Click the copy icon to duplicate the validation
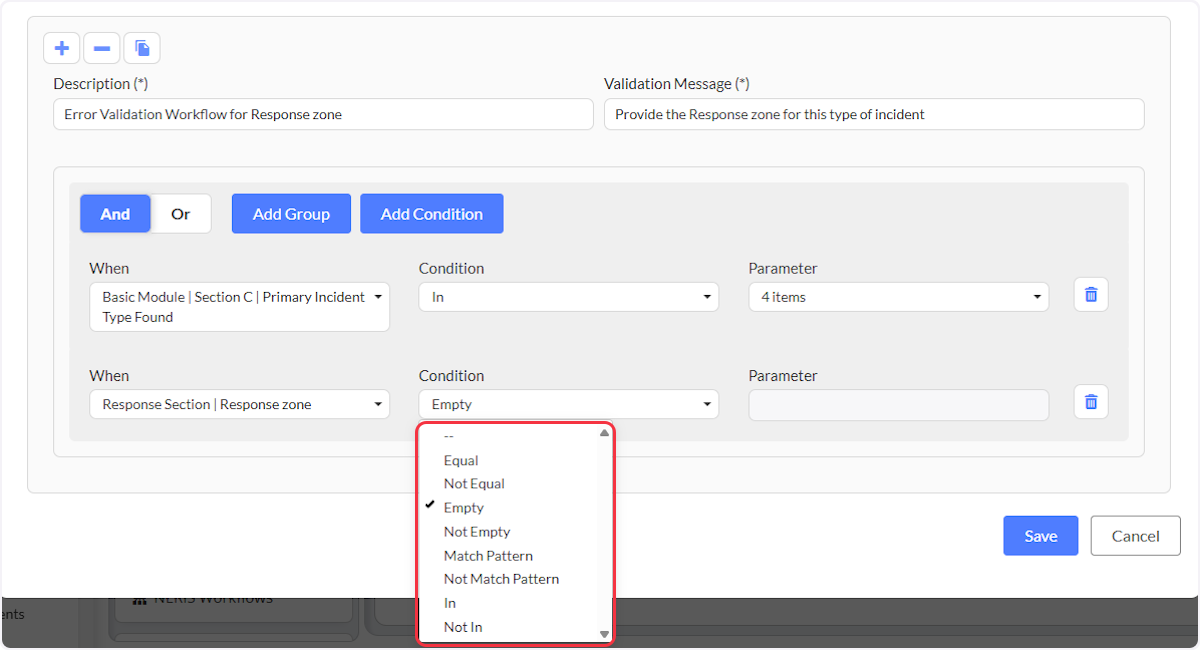1200x650 pixels. [142, 48]
